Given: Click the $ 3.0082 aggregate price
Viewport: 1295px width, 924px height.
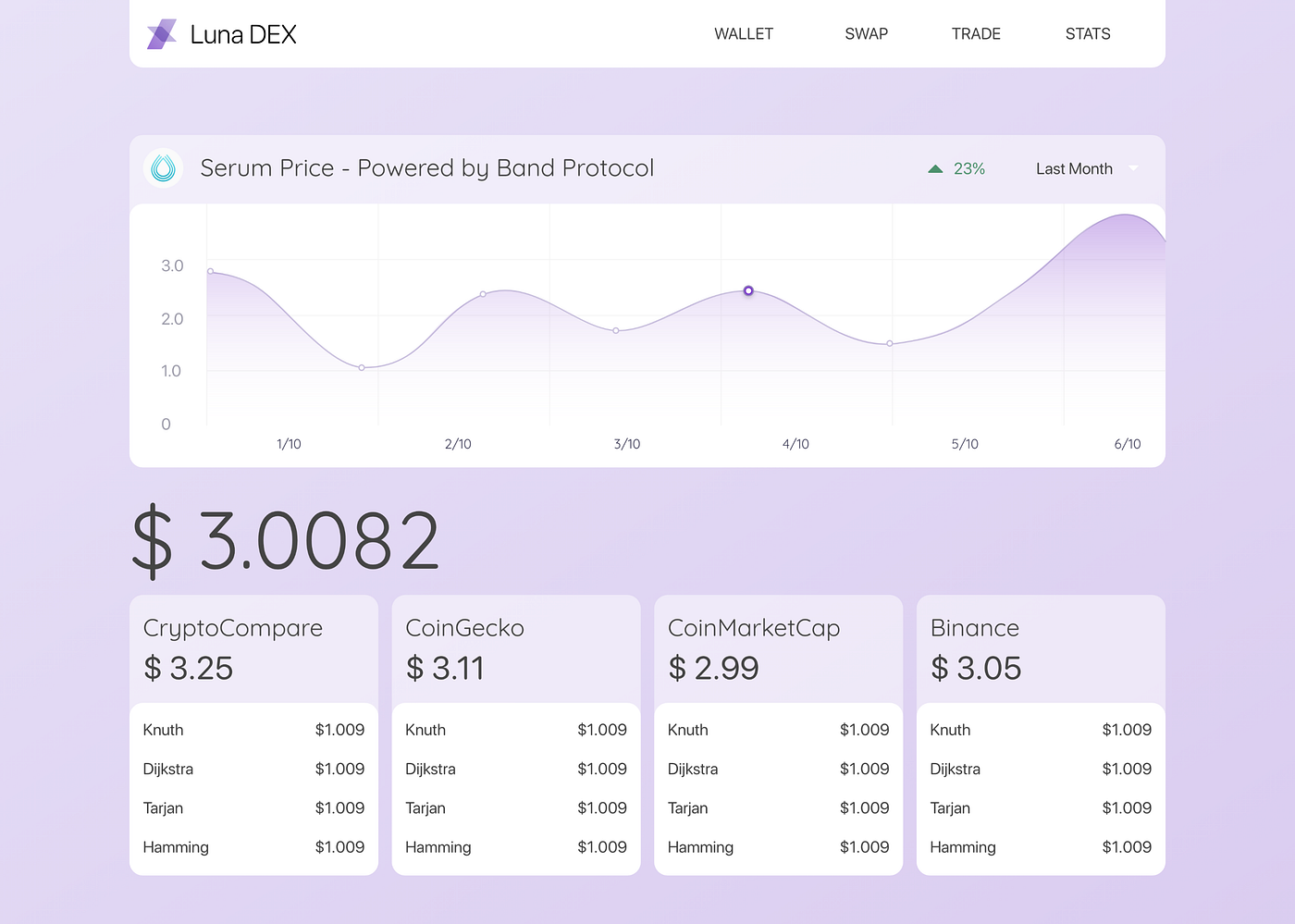Looking at the screenshot, I should point(285,541).
